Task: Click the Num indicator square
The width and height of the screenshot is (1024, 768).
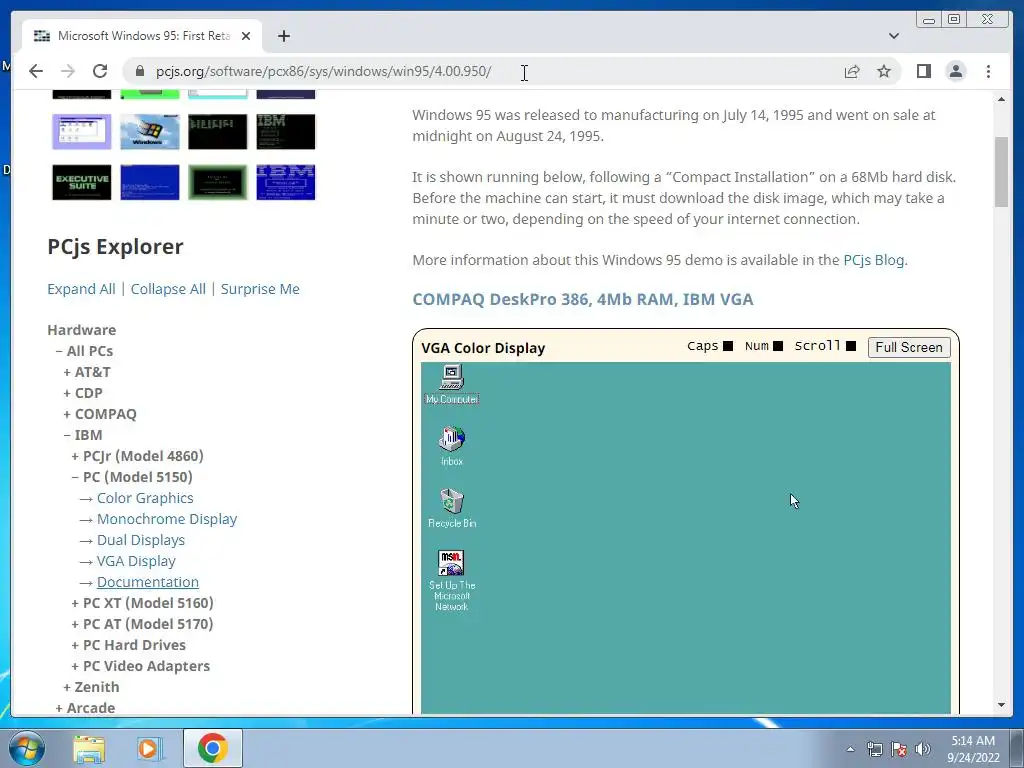Action: (778, 346)
